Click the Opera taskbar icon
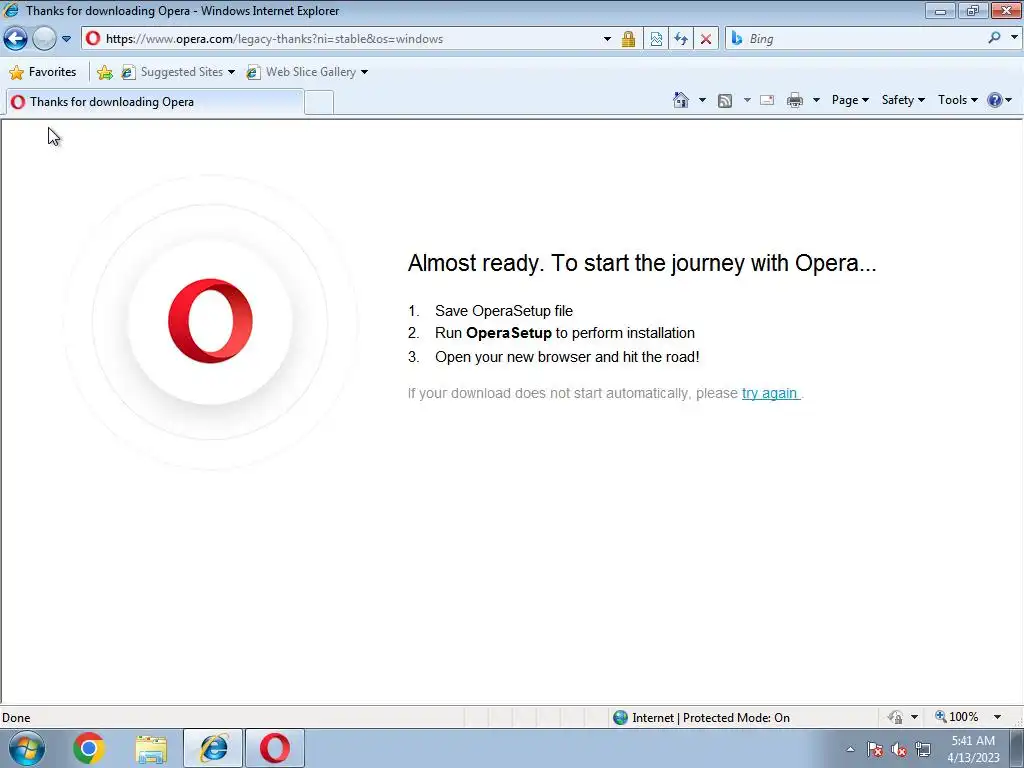The image size is (1024, 768). [x=275, y=748]
